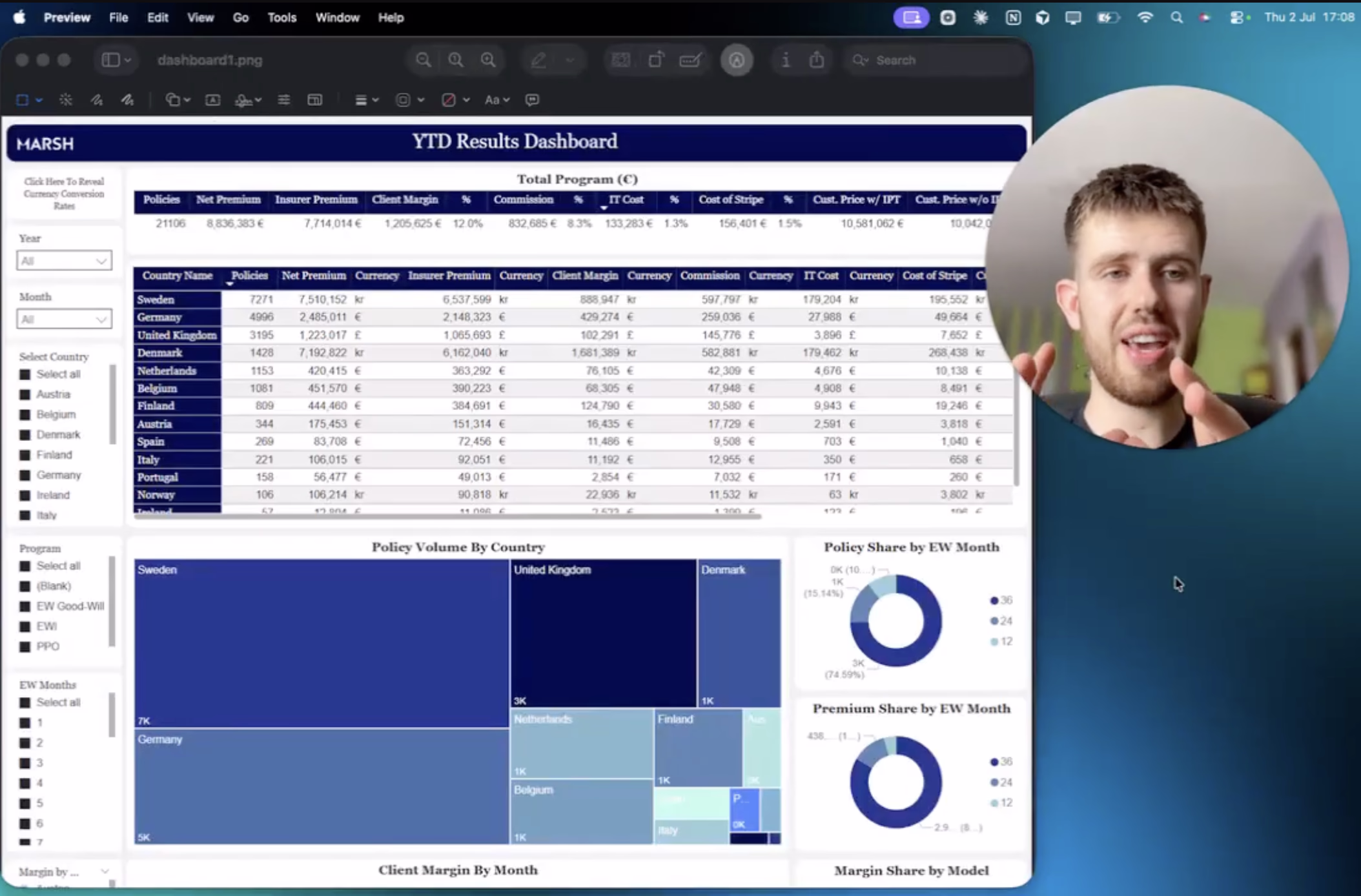Open the Border Color menu
The height and width of the screenshot is (896, 1361).
pyautogui.click(x=409, y=99)
